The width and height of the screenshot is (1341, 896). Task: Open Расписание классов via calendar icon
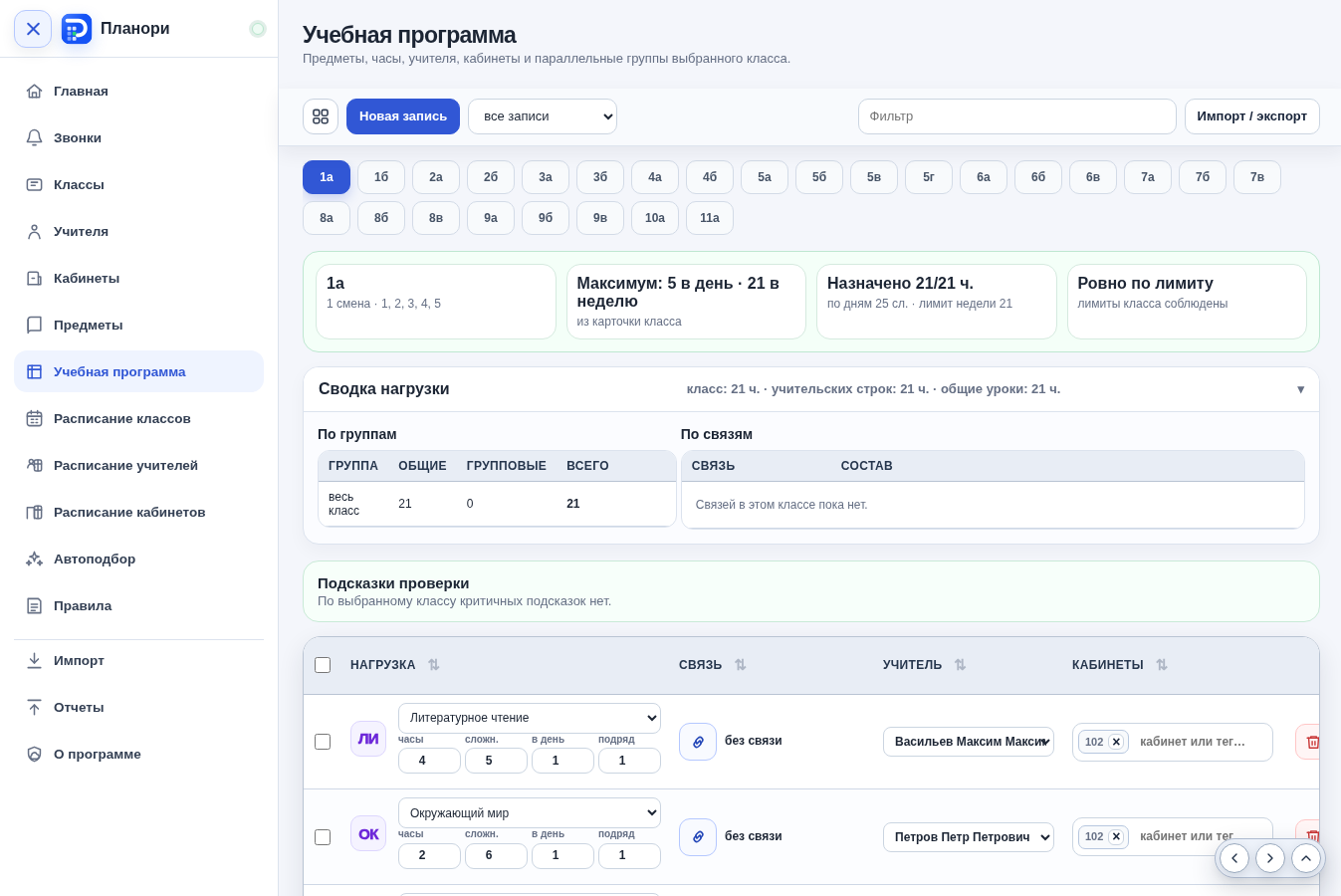tap(34, 418)
